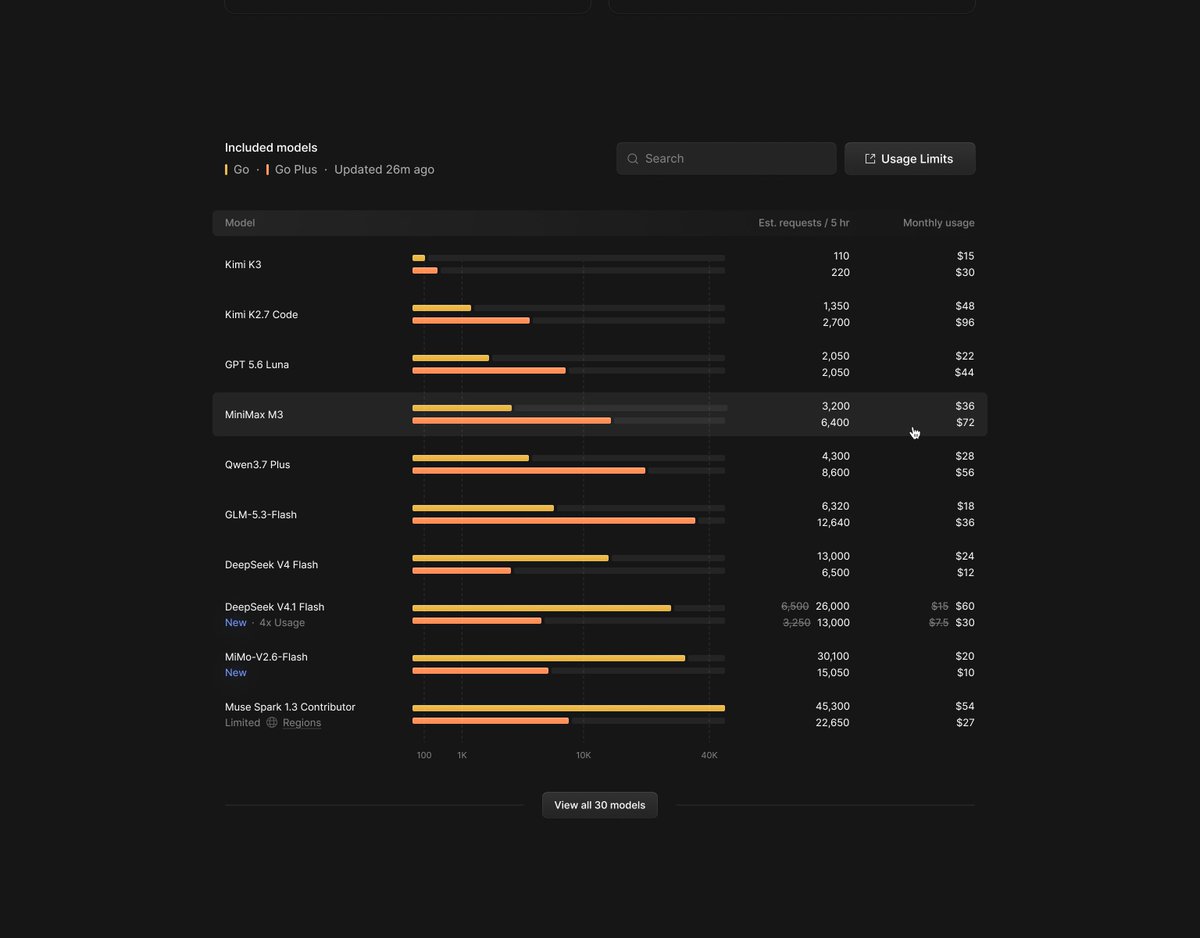
Task: Click the $15 monthly usage for Kimi K3
Action: click(965, 257)
